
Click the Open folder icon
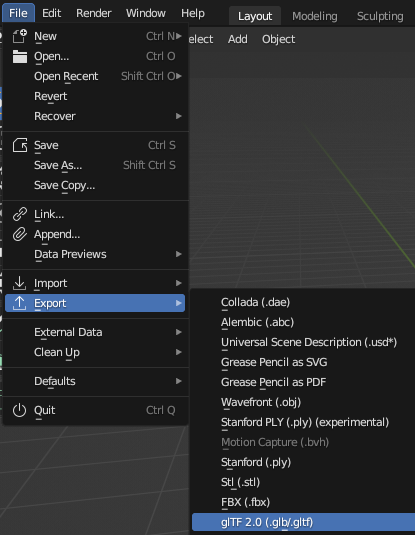[20, 56]
